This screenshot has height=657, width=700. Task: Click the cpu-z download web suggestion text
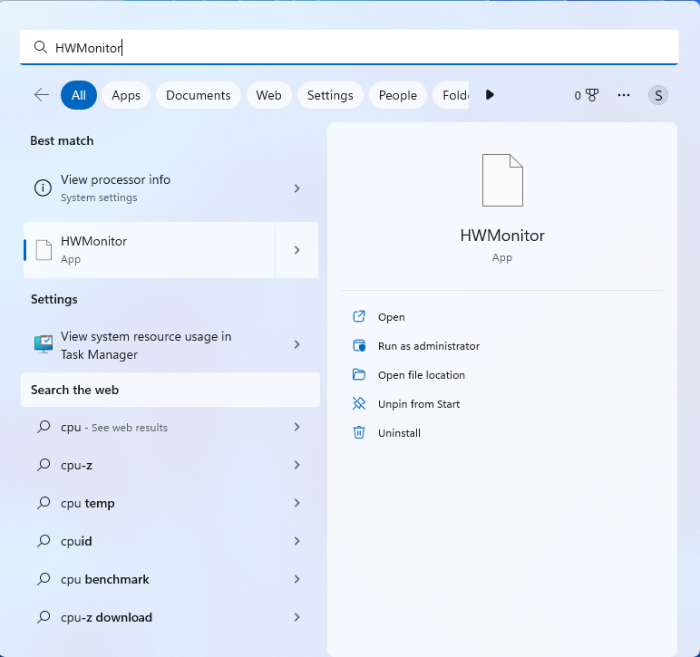pos(106,617)
